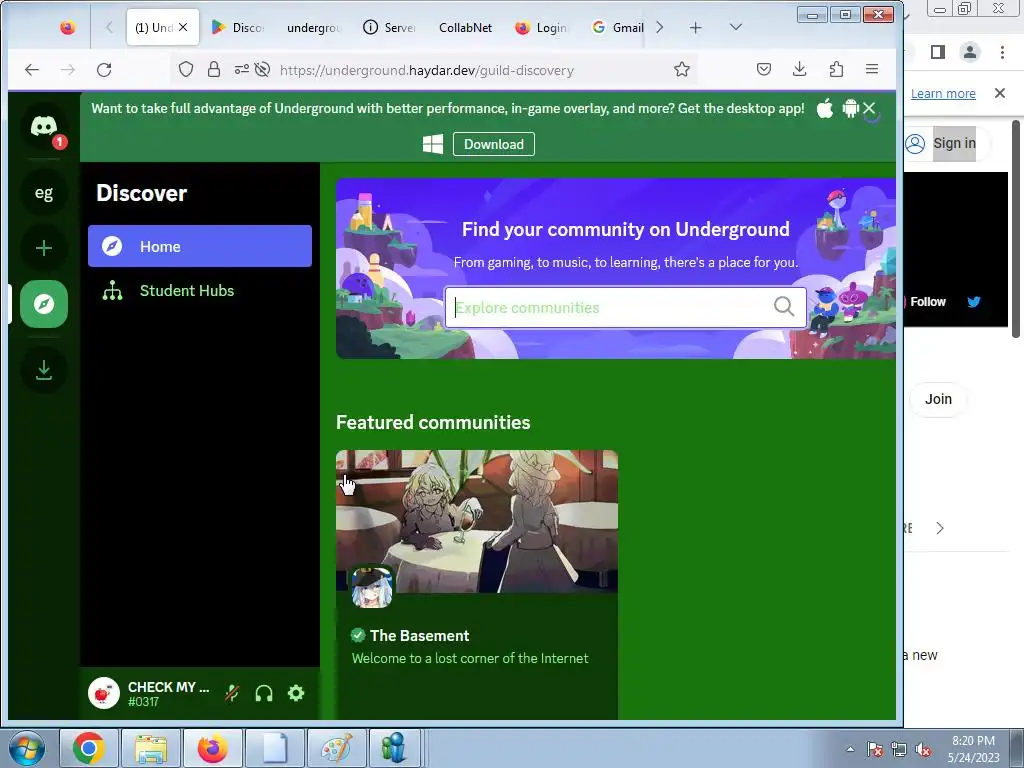Open a new tab with plus button
The image size is (1024, 768).
click(696, 27)
